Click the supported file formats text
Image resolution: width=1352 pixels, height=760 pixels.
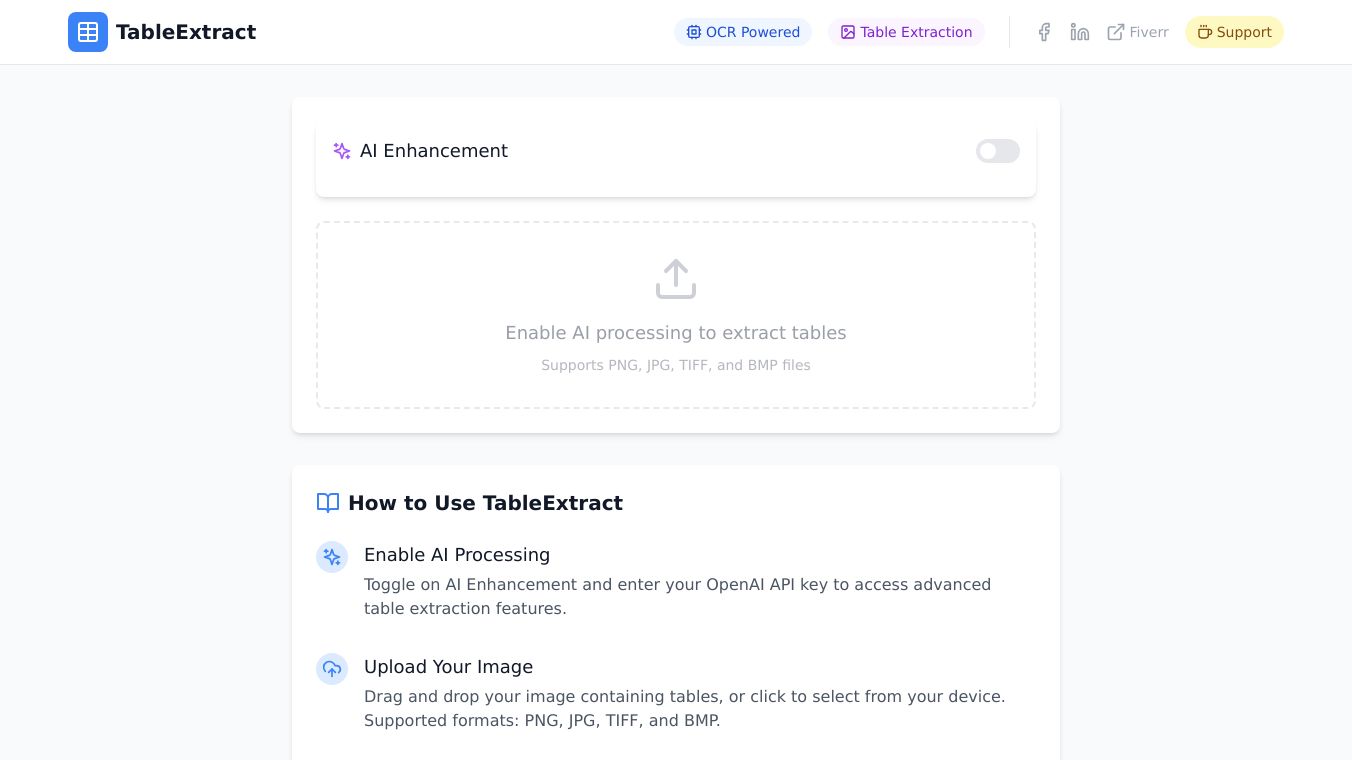click(x=676, y=365)
